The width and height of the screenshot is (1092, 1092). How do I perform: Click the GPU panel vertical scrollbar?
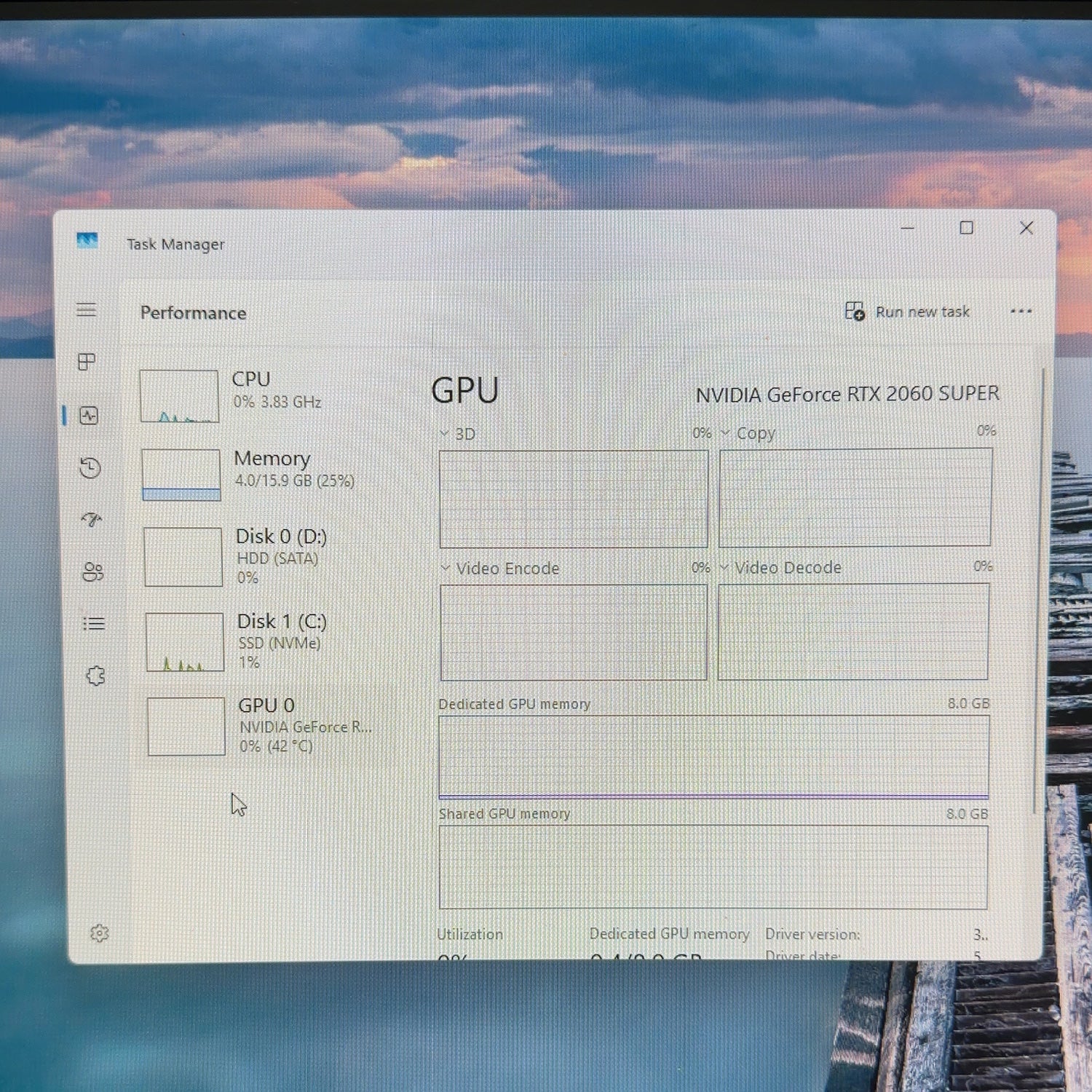pos(1040,591)
